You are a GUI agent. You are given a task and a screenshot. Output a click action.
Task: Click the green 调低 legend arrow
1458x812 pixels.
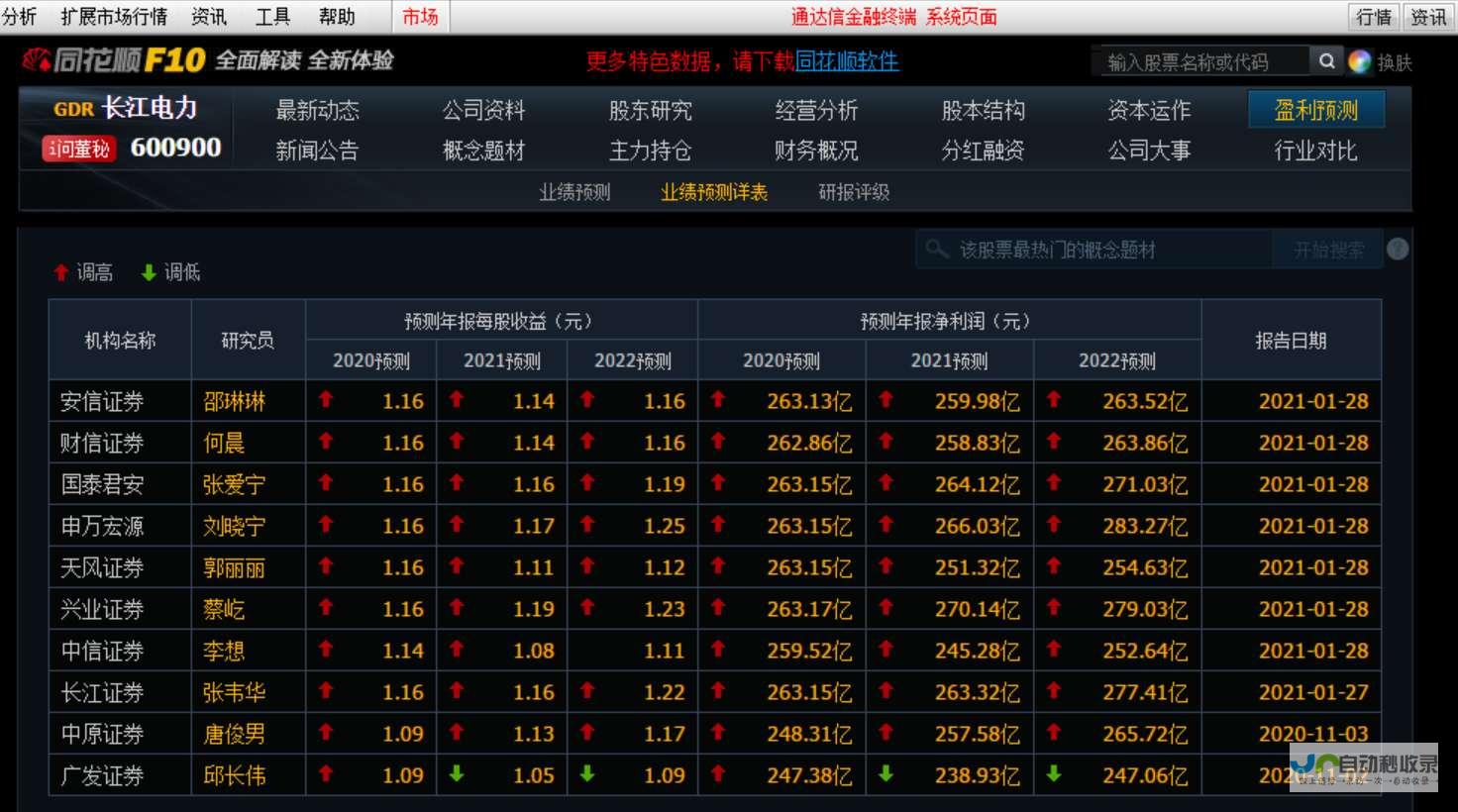(149, 272)
